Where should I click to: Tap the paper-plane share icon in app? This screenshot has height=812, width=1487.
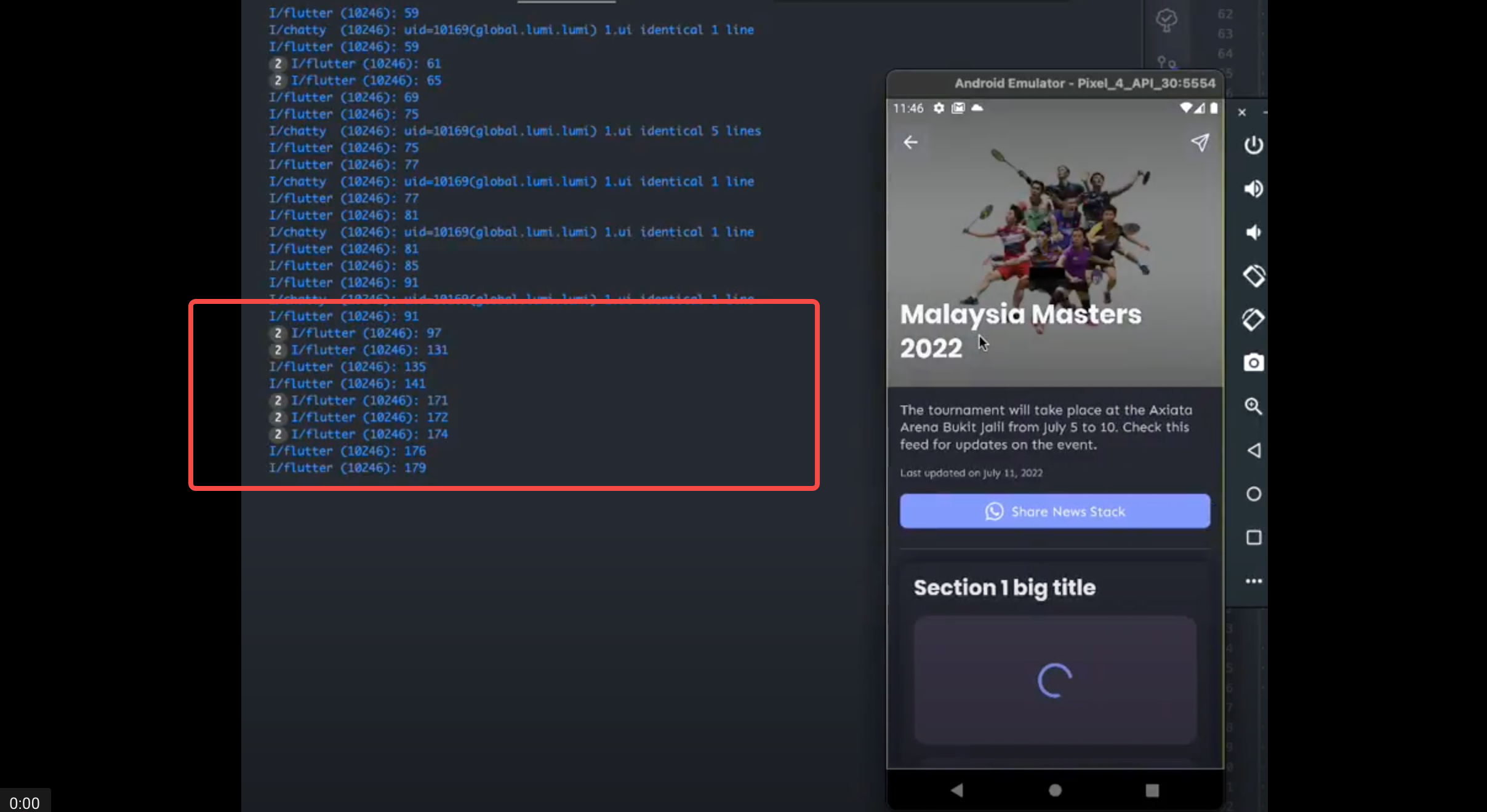(1200, 143)
